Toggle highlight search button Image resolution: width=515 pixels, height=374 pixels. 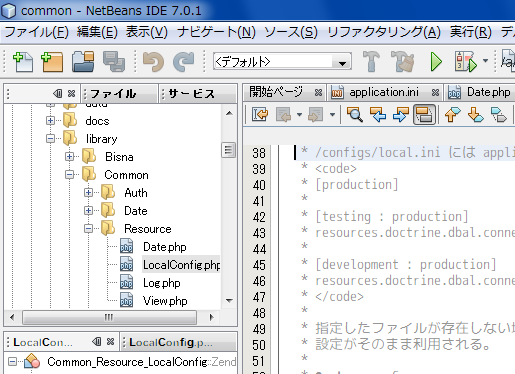tap(424, 115)
